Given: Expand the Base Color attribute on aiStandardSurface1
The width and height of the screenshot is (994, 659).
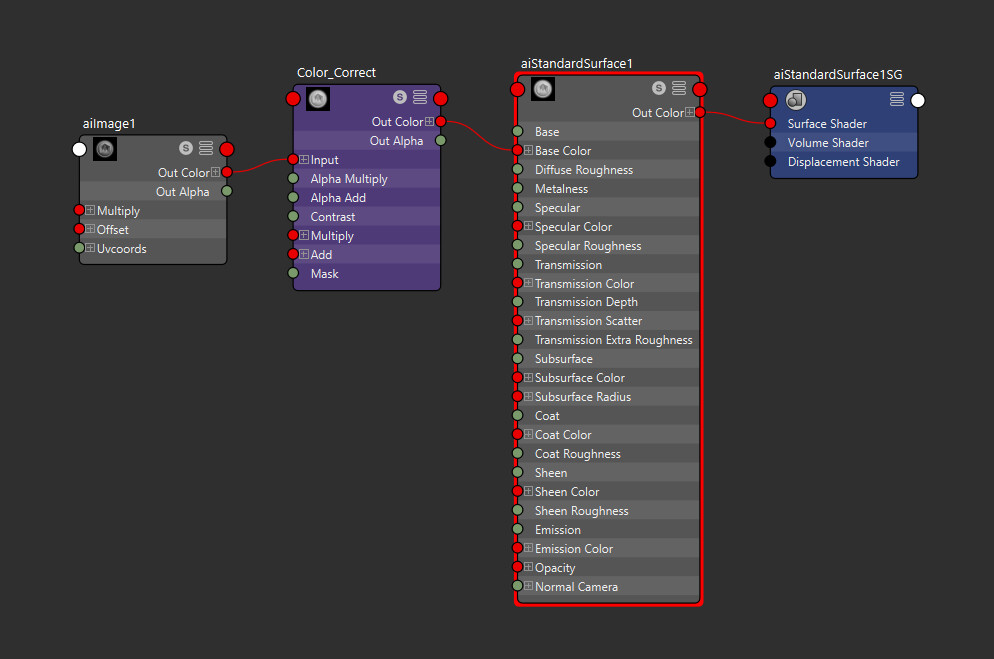Looking at the screenshot, I should coord(527,150).
